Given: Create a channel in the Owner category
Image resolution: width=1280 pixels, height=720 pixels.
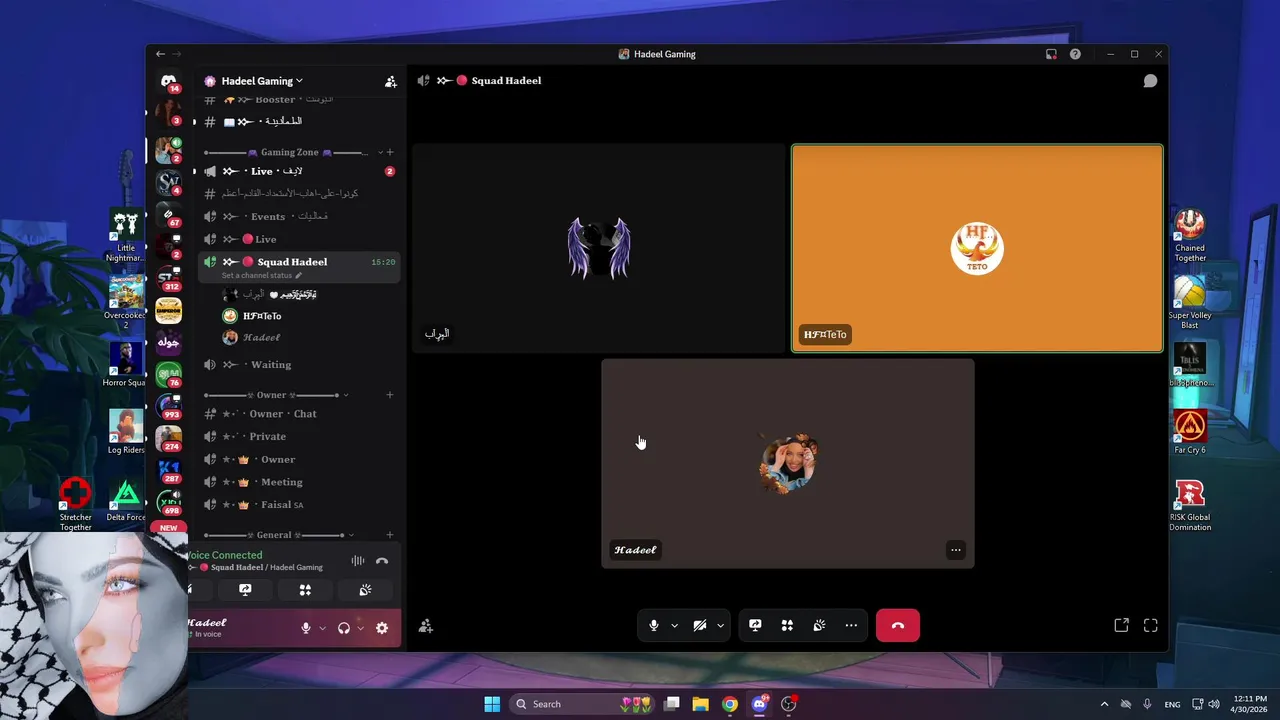Looking at the screenshot, I should (x=390, y=395).
